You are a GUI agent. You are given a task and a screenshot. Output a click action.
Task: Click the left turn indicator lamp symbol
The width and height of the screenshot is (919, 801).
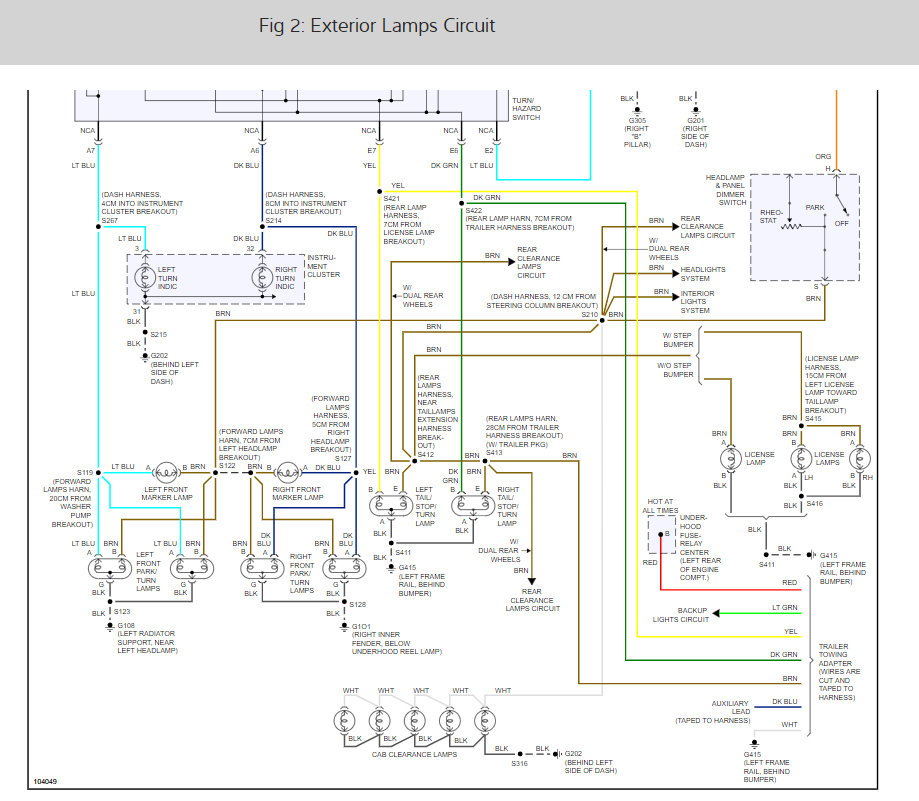pyautogui.click(x=145, y=277)
